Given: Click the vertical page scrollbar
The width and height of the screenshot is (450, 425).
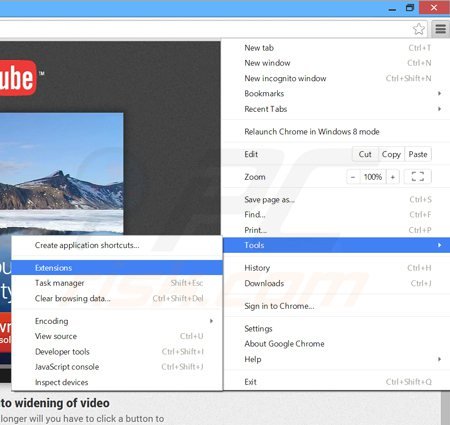Looking at the screenshot, I should pos(445,408).
